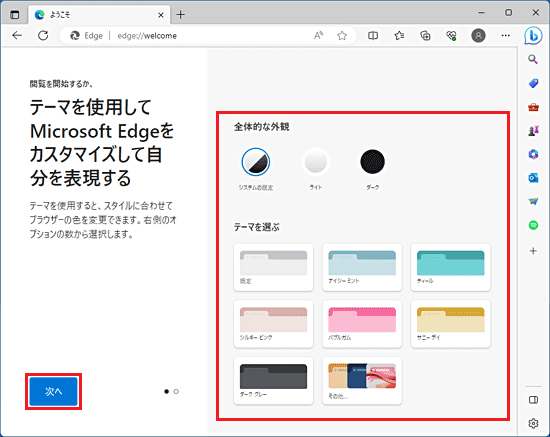550x437 pixels.
Task: Open a new tab with plus button
Action: (181, 15)
